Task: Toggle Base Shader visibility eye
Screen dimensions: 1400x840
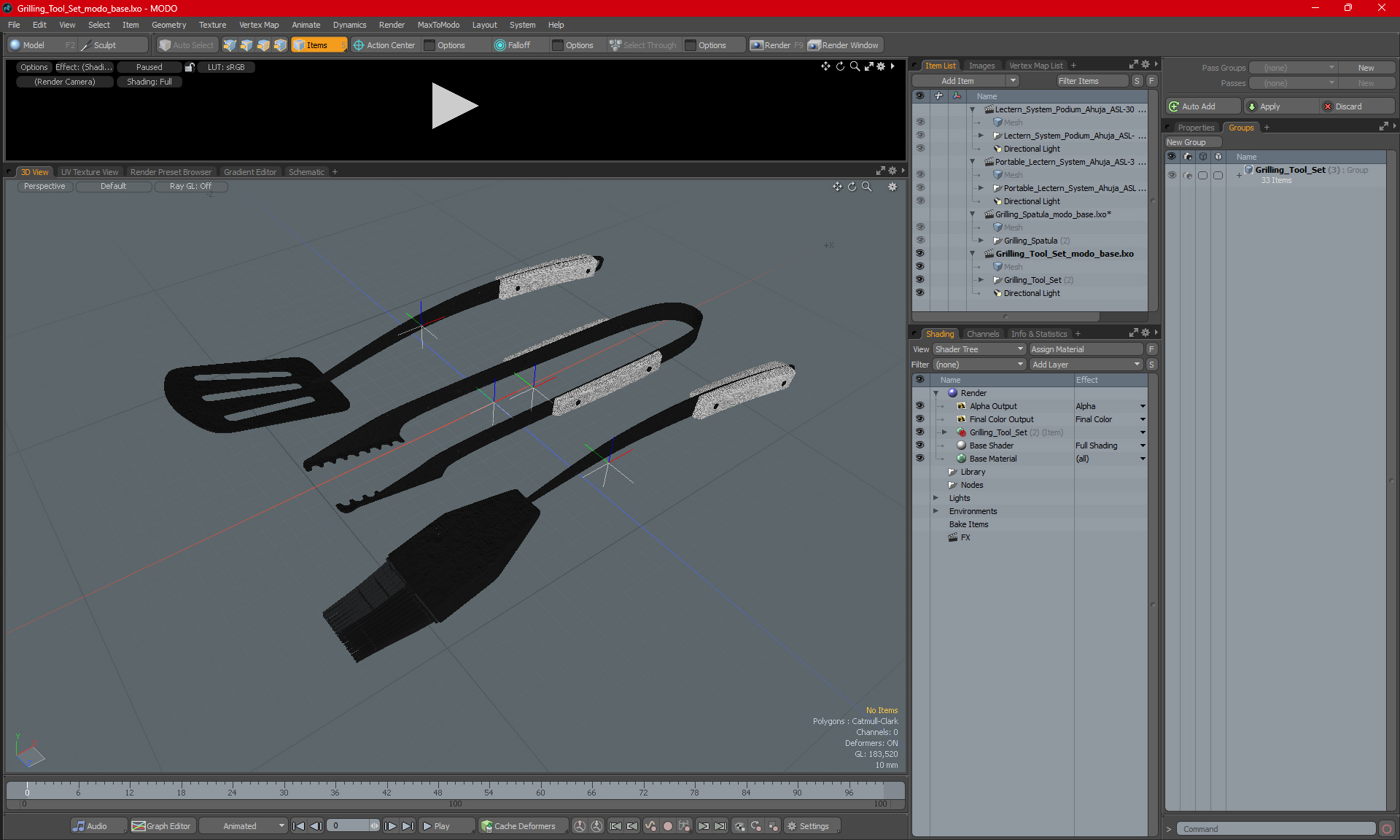Action: point(919,445)
